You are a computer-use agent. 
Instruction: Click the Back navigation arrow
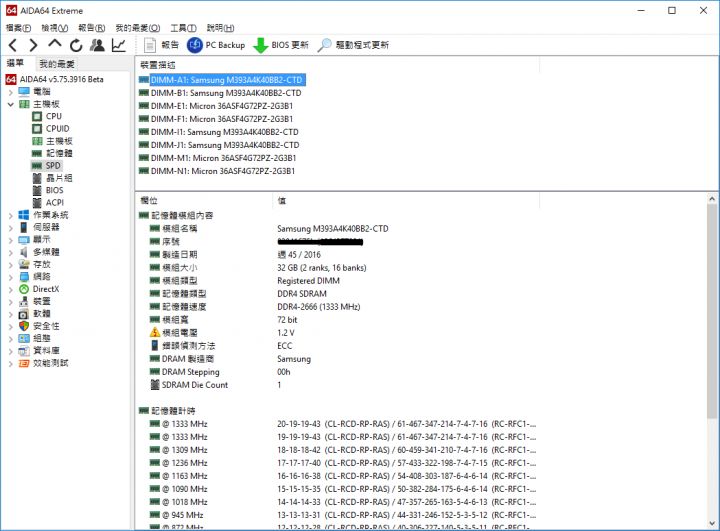(13, 45)
